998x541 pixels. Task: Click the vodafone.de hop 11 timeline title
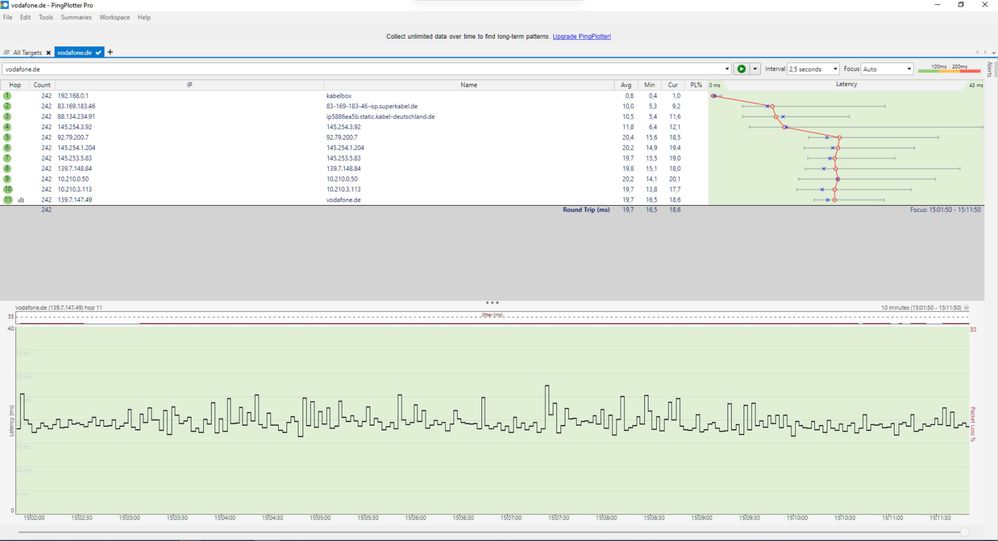point(59,307)
